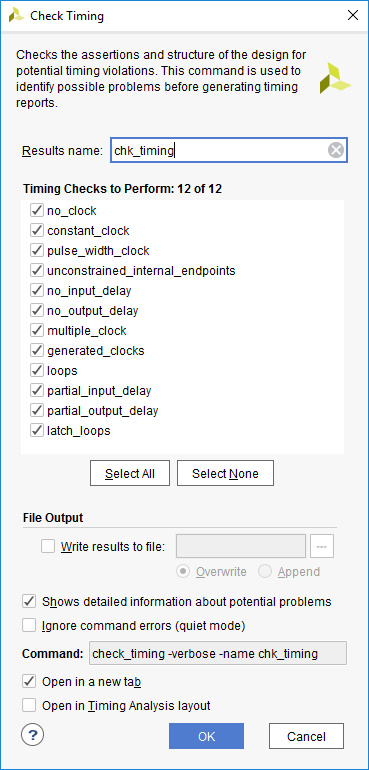This screenshot has width=369, height=770.
Task: Open help with the question mark icon
Action: coord(32,735)
